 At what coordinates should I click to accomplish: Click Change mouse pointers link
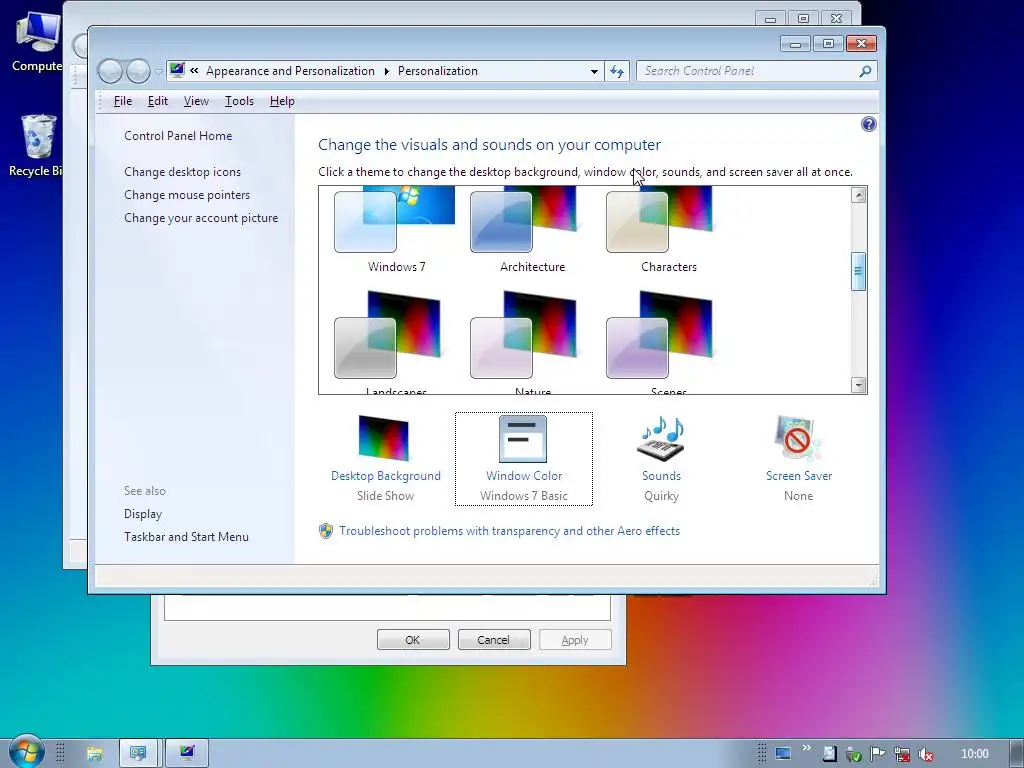[x=187, y=195]
